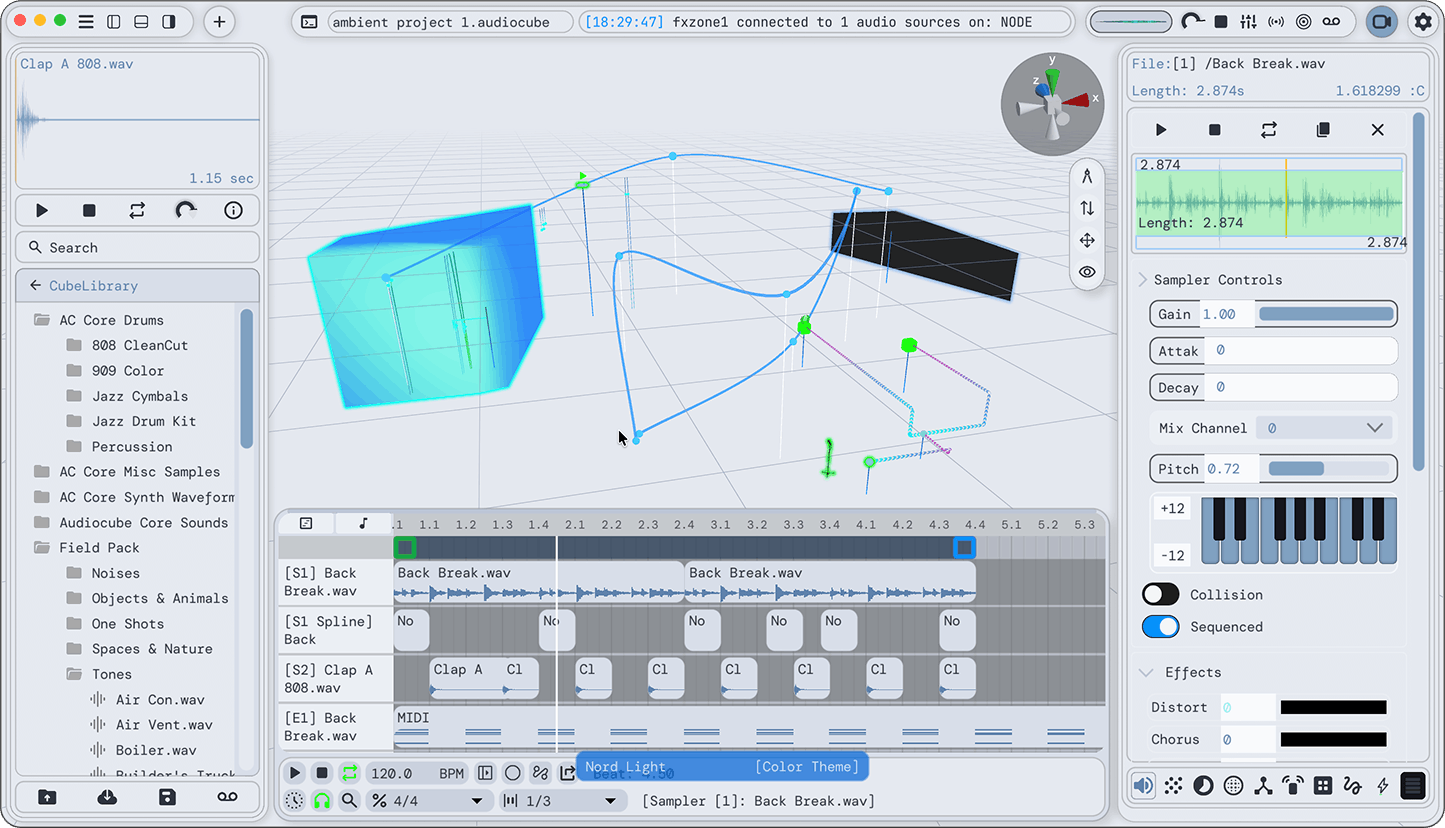The height and width of the screenshot is (828, 1445).
Task: Click the green loop start marker
Action: point(404,547)
